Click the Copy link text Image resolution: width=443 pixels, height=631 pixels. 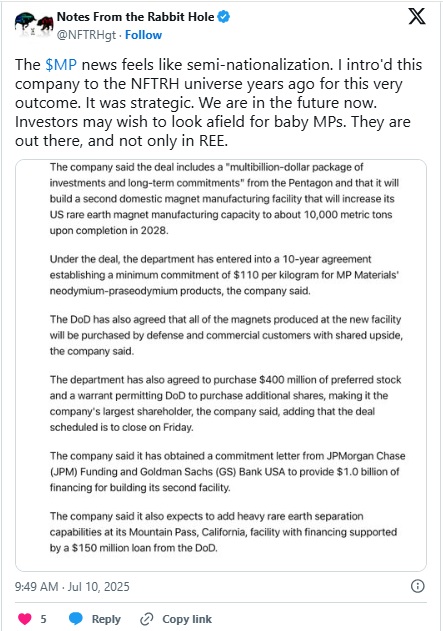tap(187, 619)
